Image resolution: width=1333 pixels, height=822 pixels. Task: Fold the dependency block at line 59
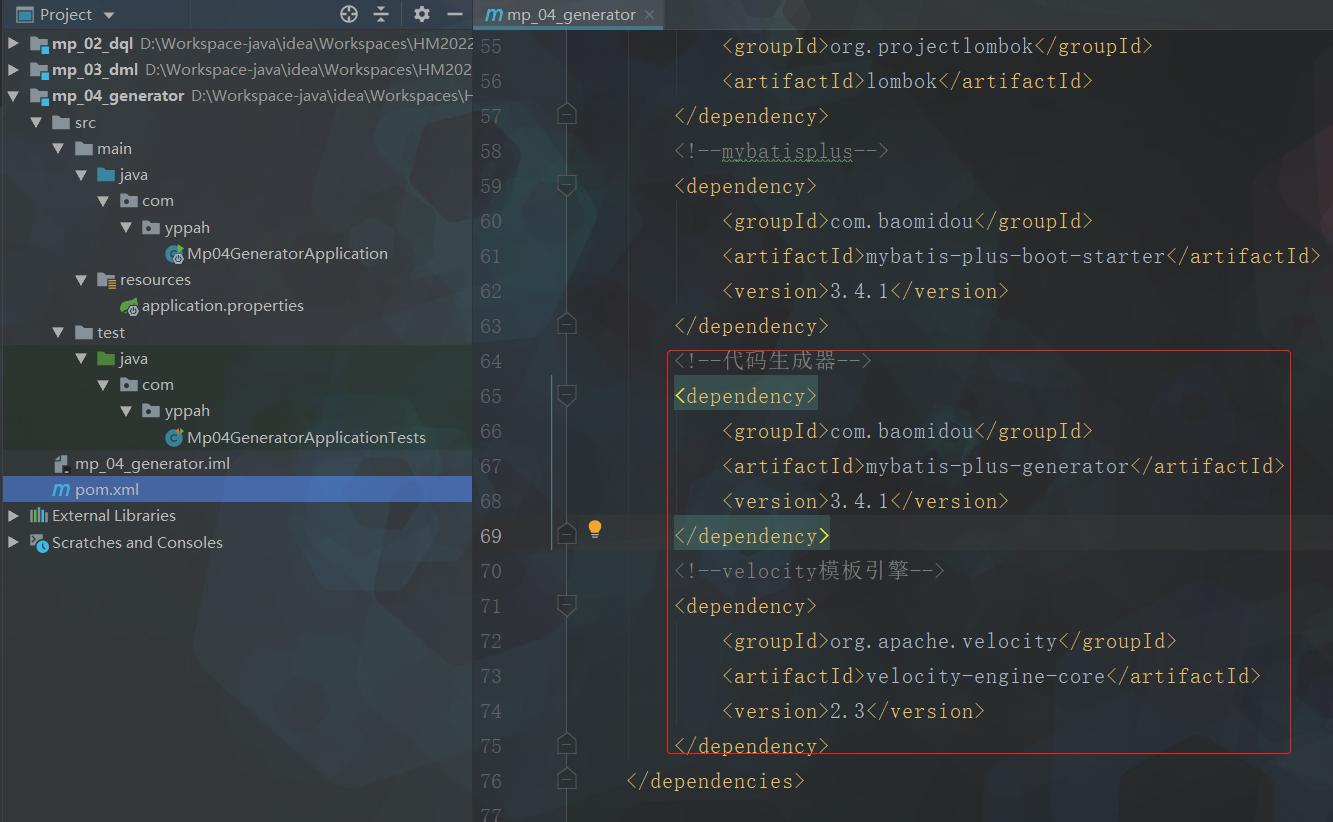click(567, 185)
